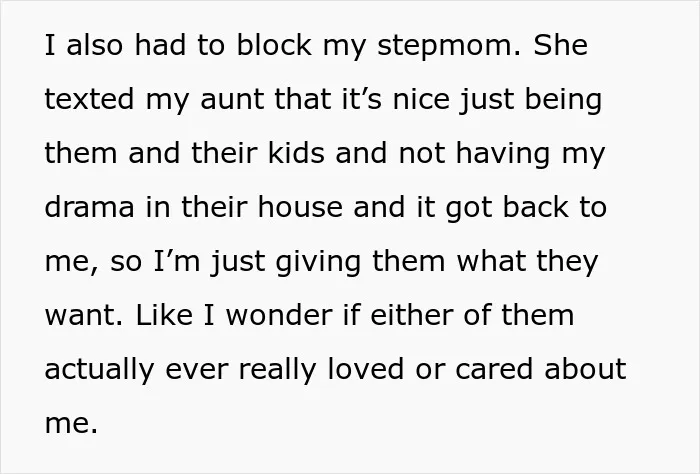Click the word "kids" in the third line
This screenshot has width=700, height=474.
[x=296, y=153]
